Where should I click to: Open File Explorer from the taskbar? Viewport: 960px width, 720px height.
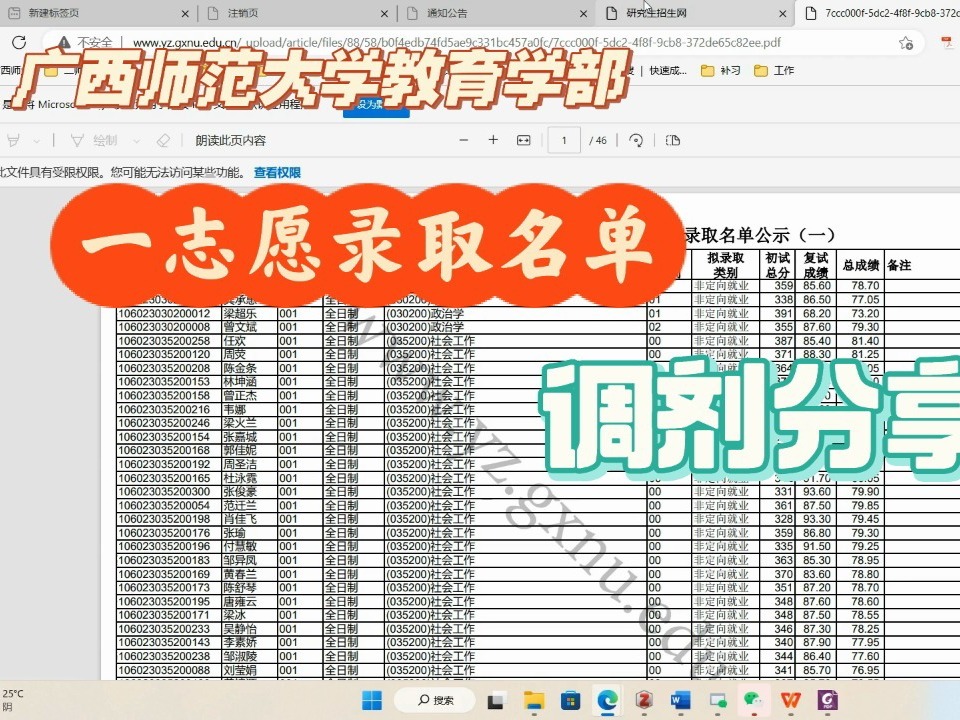coord(533,700)
